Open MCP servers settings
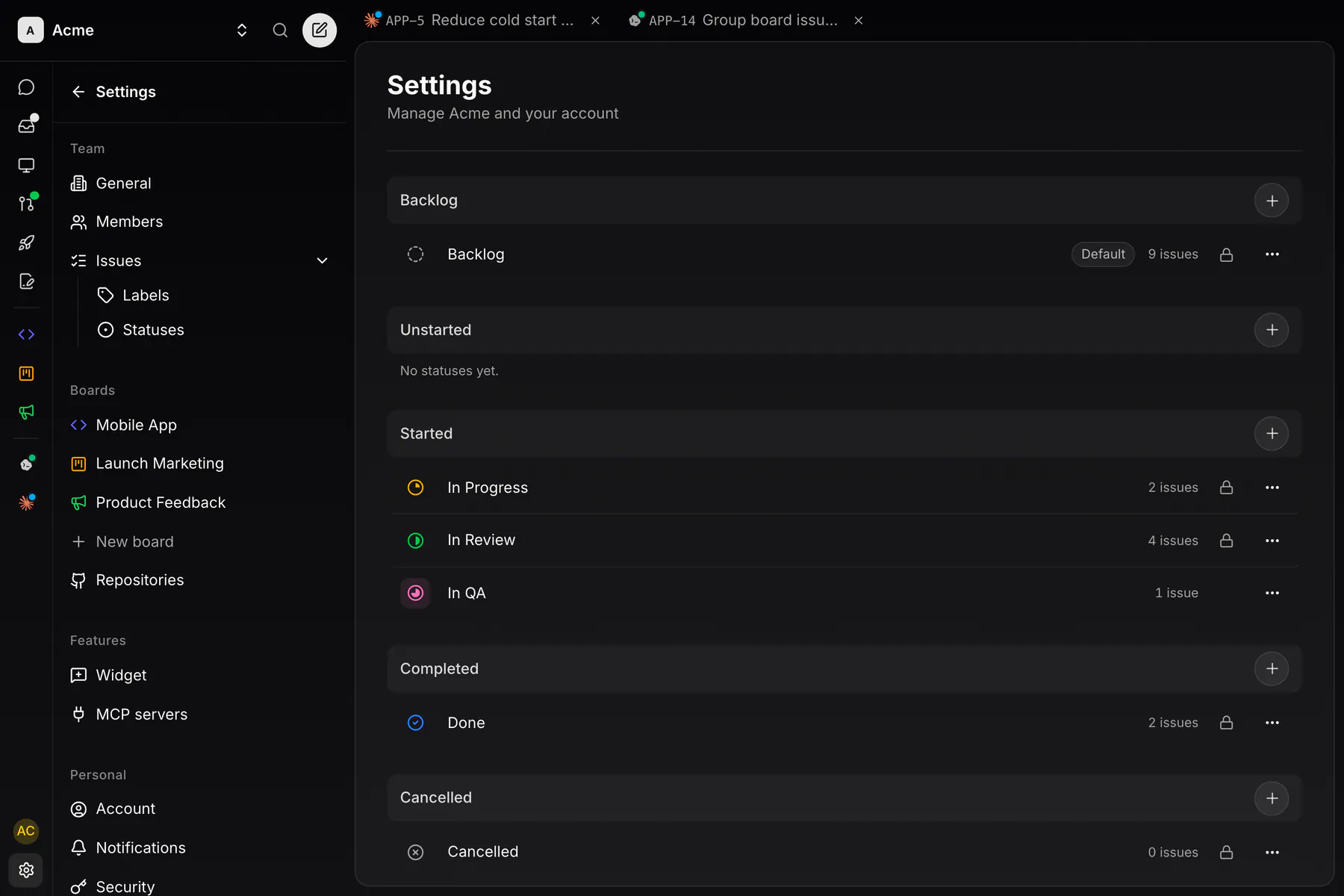This screenshot has width=1344, height=896. [129, 715]
